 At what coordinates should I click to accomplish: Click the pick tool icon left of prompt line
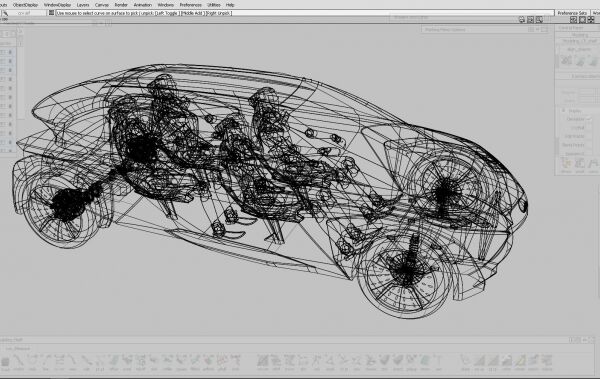coord(5,13)
